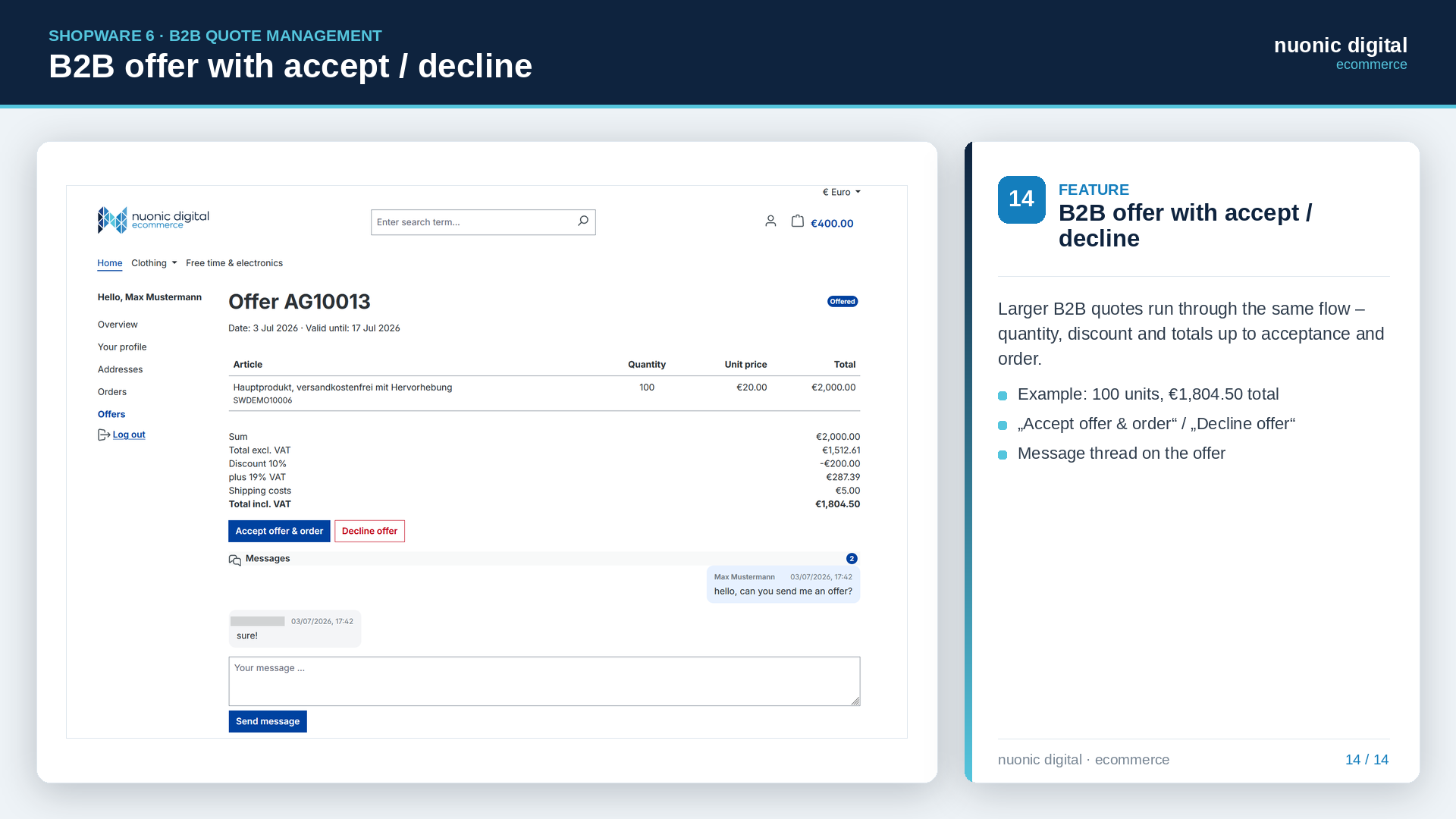Expand the Clothing category menu

[154, 263]
